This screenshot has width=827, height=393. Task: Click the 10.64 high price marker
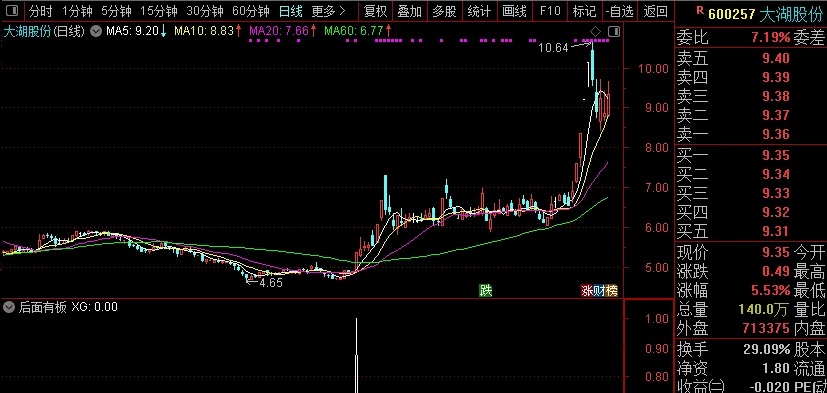[553, 48]
